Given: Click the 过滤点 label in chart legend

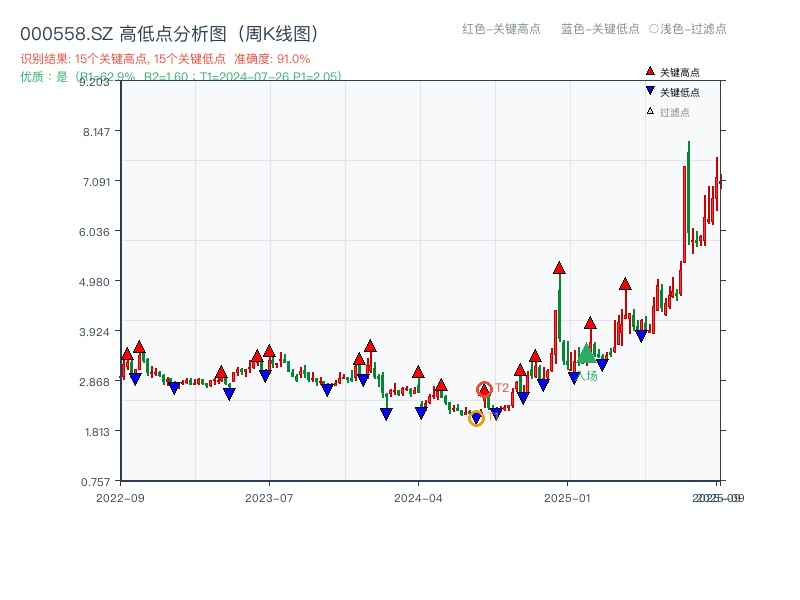Looking at the screenshot, I should pyautogui.click(x=674, y=112).
